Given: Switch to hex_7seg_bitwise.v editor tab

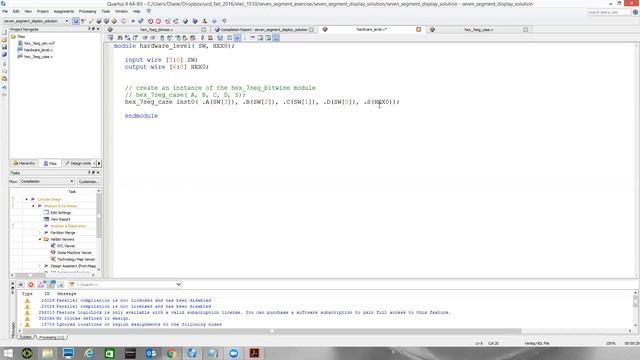Looking at the screenshot, I should [156, 29].
